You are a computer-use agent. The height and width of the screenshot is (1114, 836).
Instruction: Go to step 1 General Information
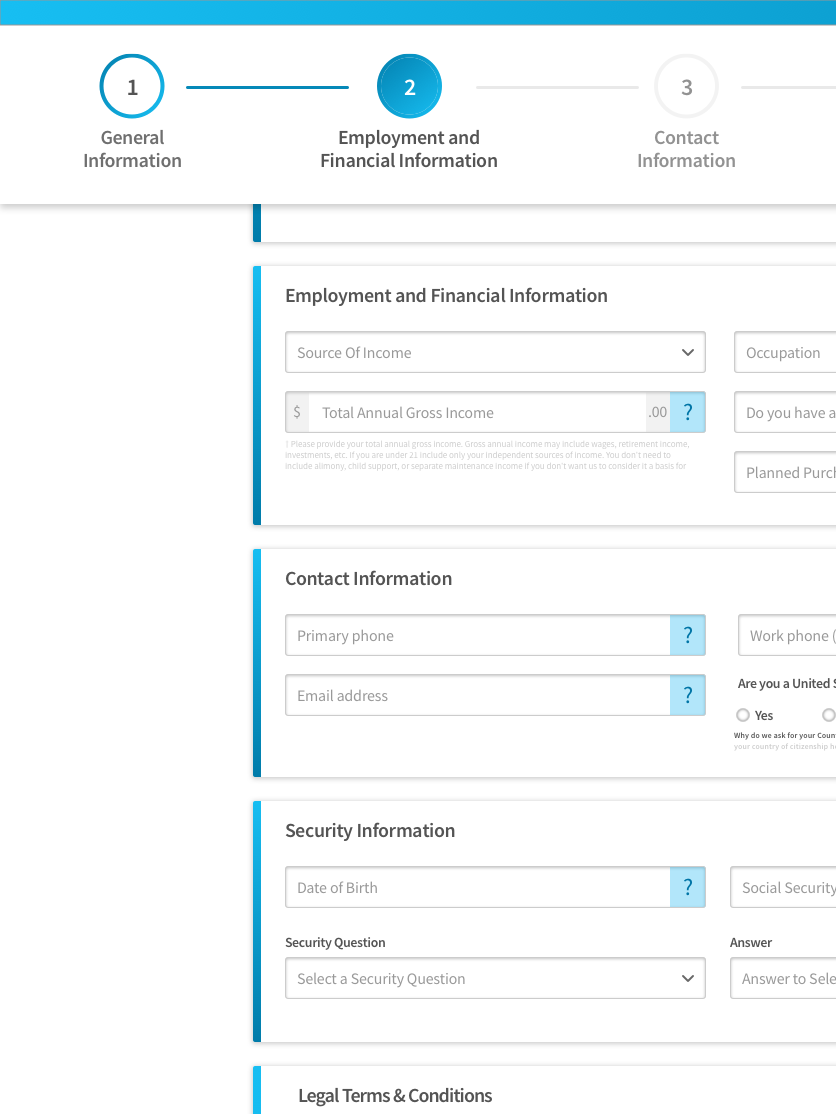(132, 112)
